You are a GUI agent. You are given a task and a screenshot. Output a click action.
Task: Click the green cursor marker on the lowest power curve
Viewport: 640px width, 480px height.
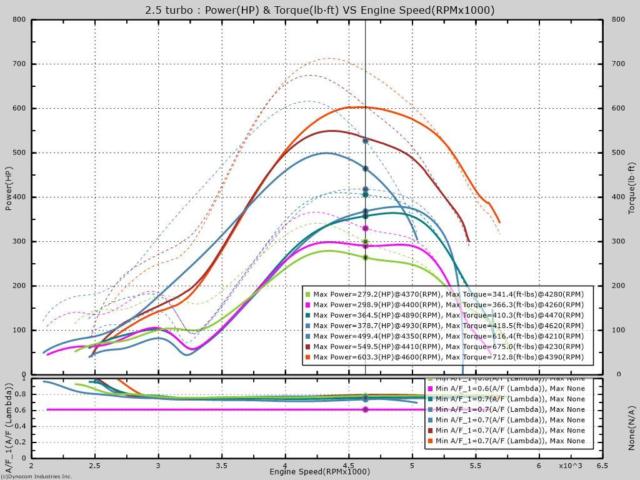coord(365,257)
